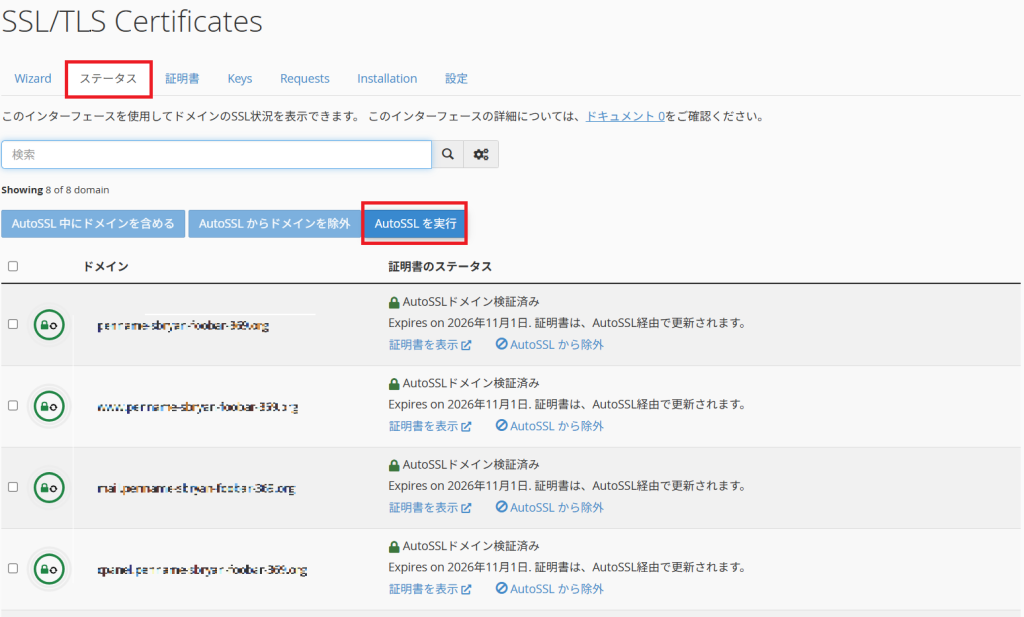This screenshot has height=617, width=1024.
Task: Open 証明書を表示 for the cpanel. domain
Action: 430,589
